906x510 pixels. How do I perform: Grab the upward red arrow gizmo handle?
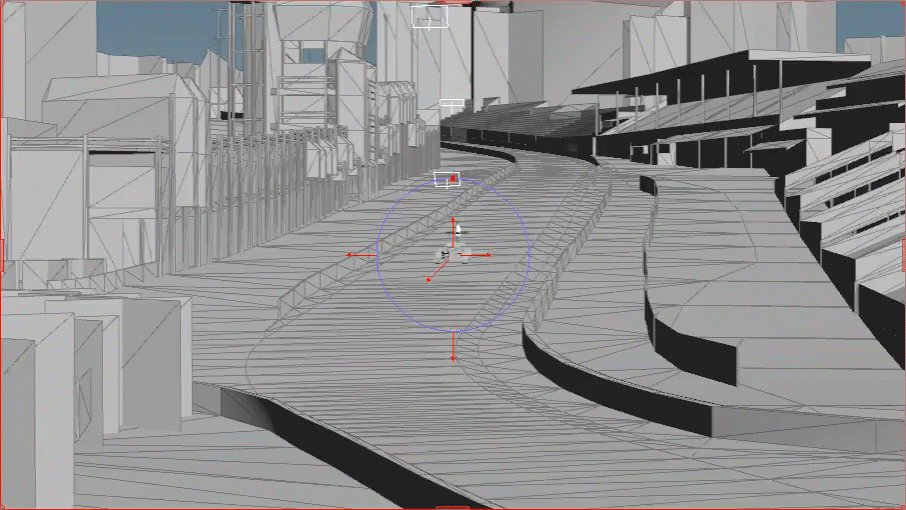coord(452,232)
